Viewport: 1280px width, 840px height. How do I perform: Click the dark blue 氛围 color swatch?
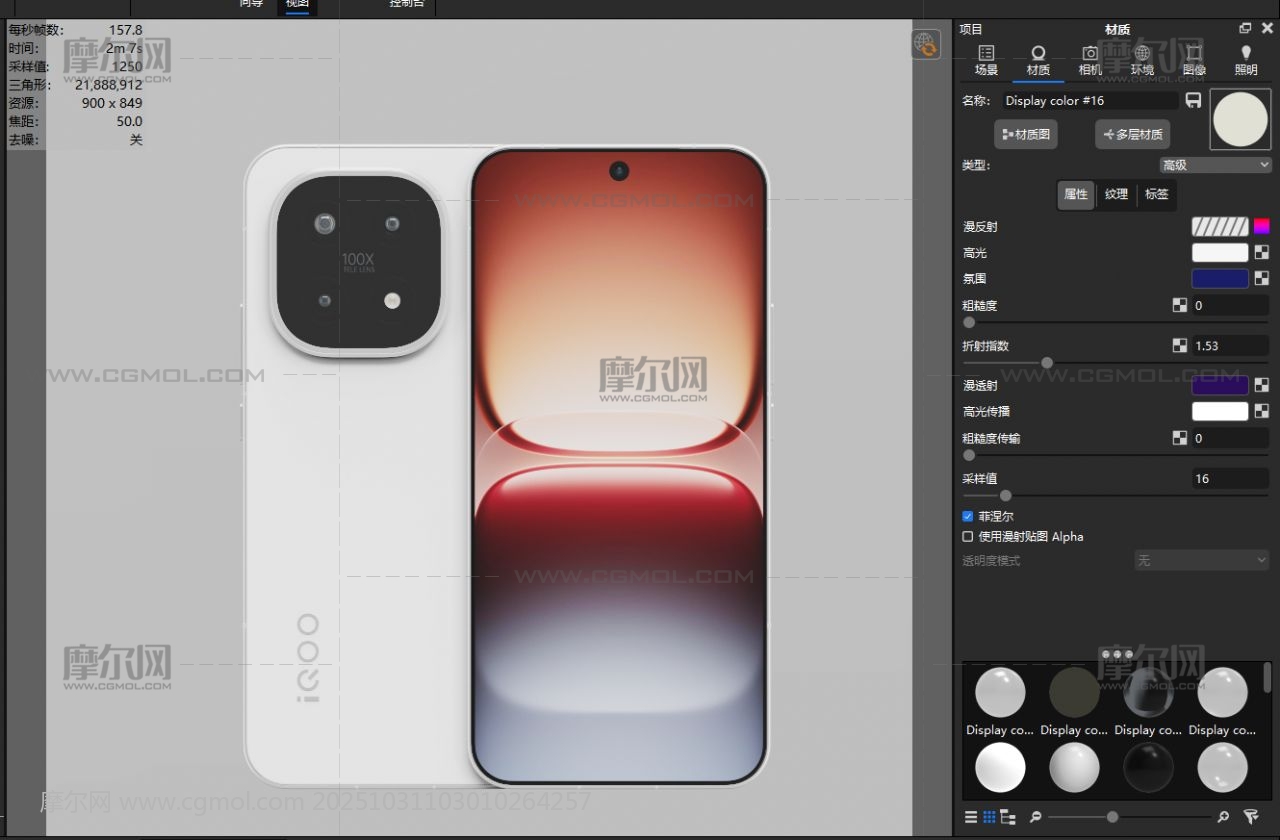click(1219, 279)
